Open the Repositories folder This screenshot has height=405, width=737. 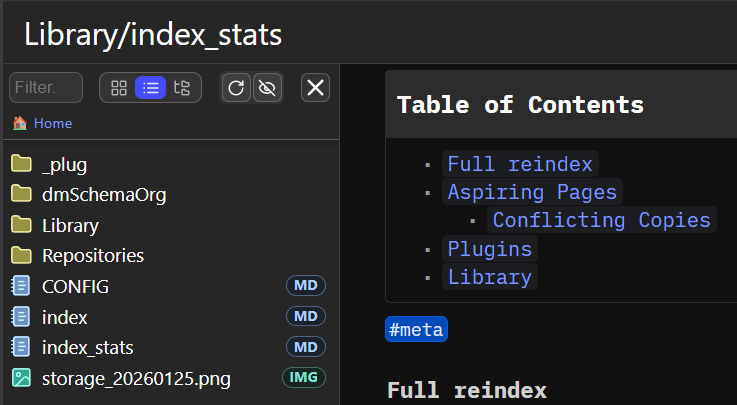click(x=93, y=256)
